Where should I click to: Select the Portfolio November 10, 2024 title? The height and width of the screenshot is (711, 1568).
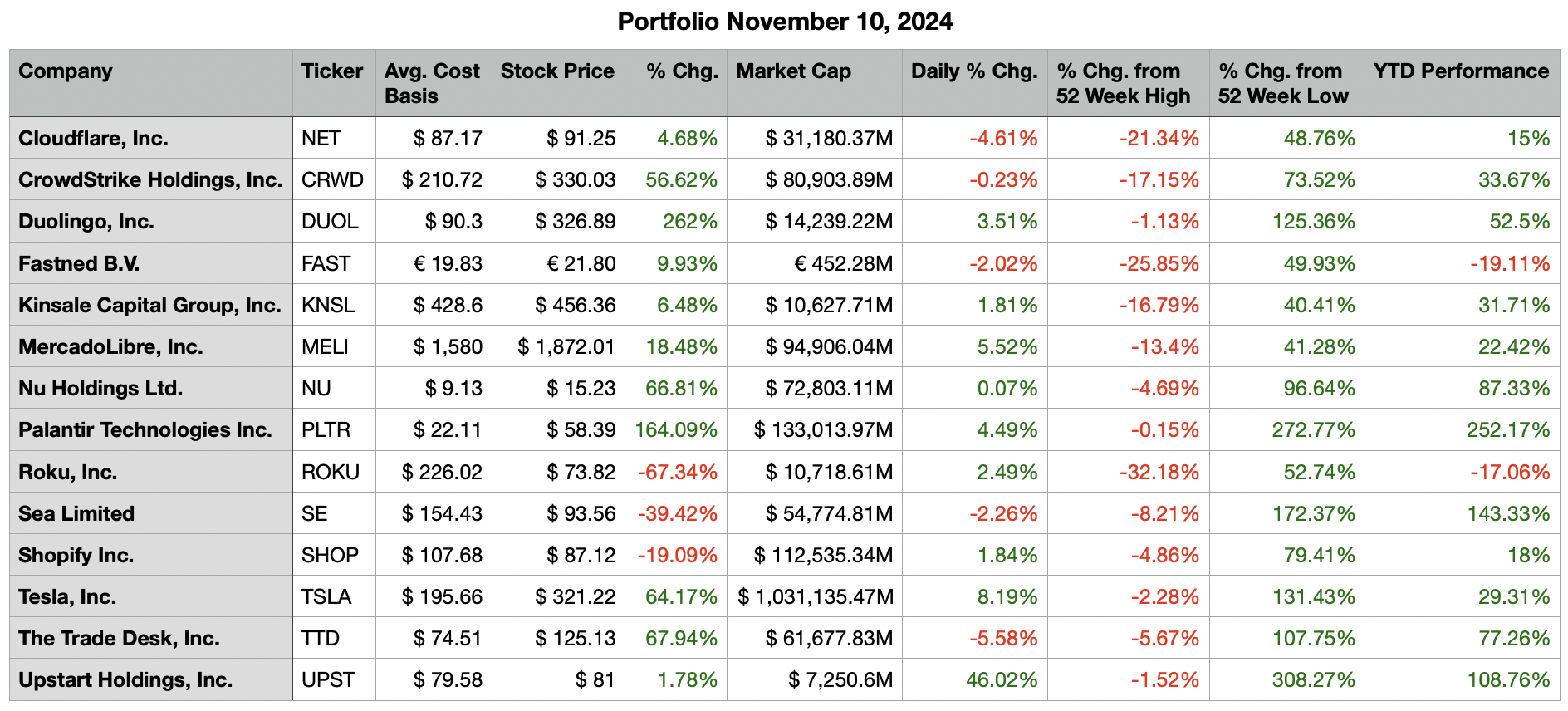[785, 22]
